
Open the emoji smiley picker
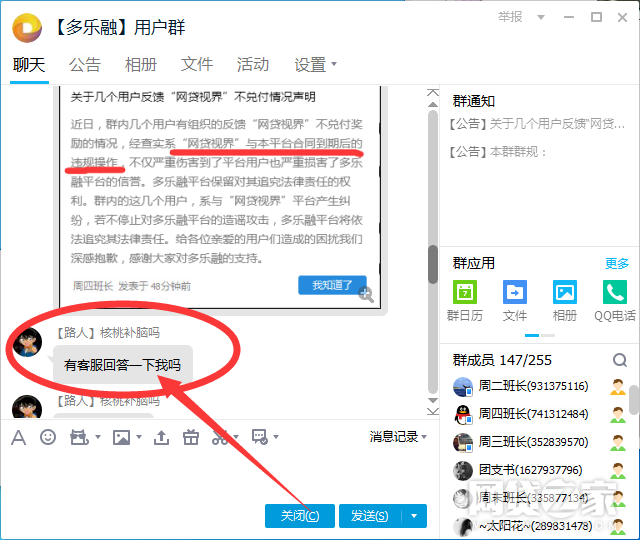point(48,437)
